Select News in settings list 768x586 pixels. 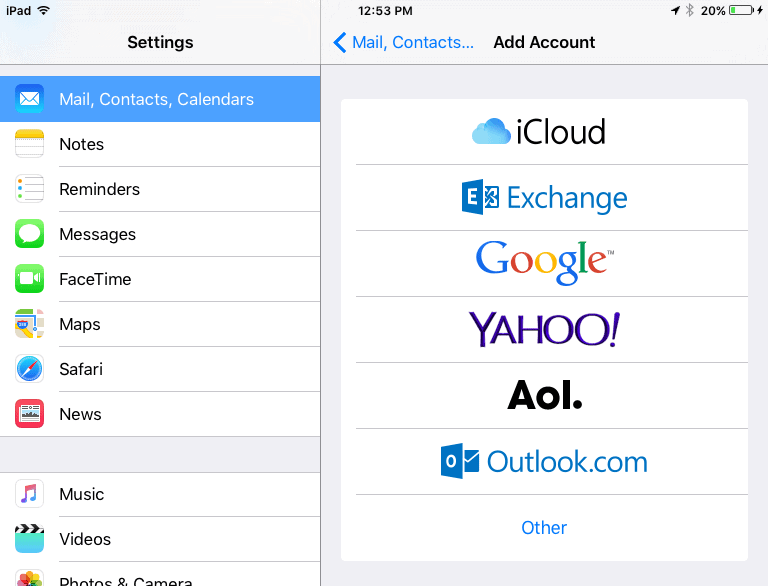point(160,414)
